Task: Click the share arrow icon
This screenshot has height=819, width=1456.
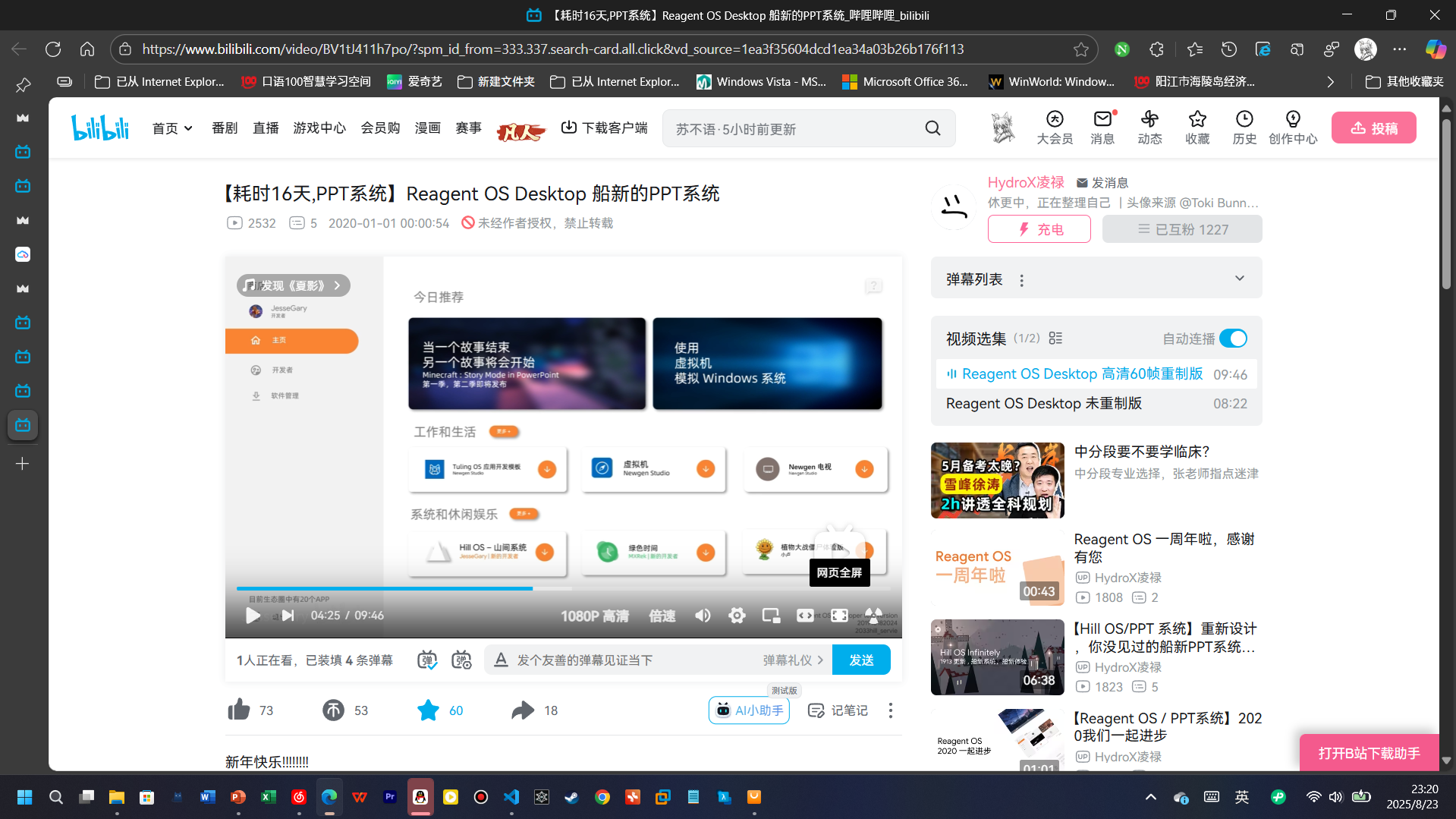Action: click(x=523, y=710)
